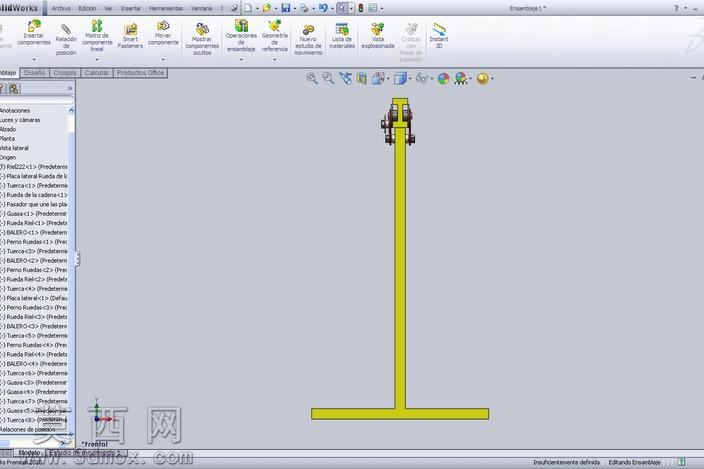The height and width of the screenshot is (469, 704).
Task: Open the Ventana menu
Action: (202, 9)
